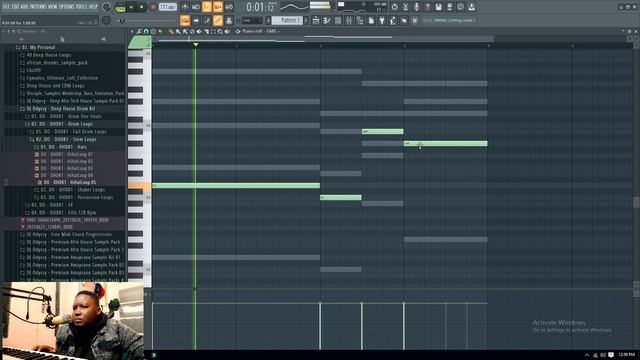Image resolution: width=640 pixels, height=360 pixels.
Task: Open the channel rack grid icon
Action: (x=338, y=20)
